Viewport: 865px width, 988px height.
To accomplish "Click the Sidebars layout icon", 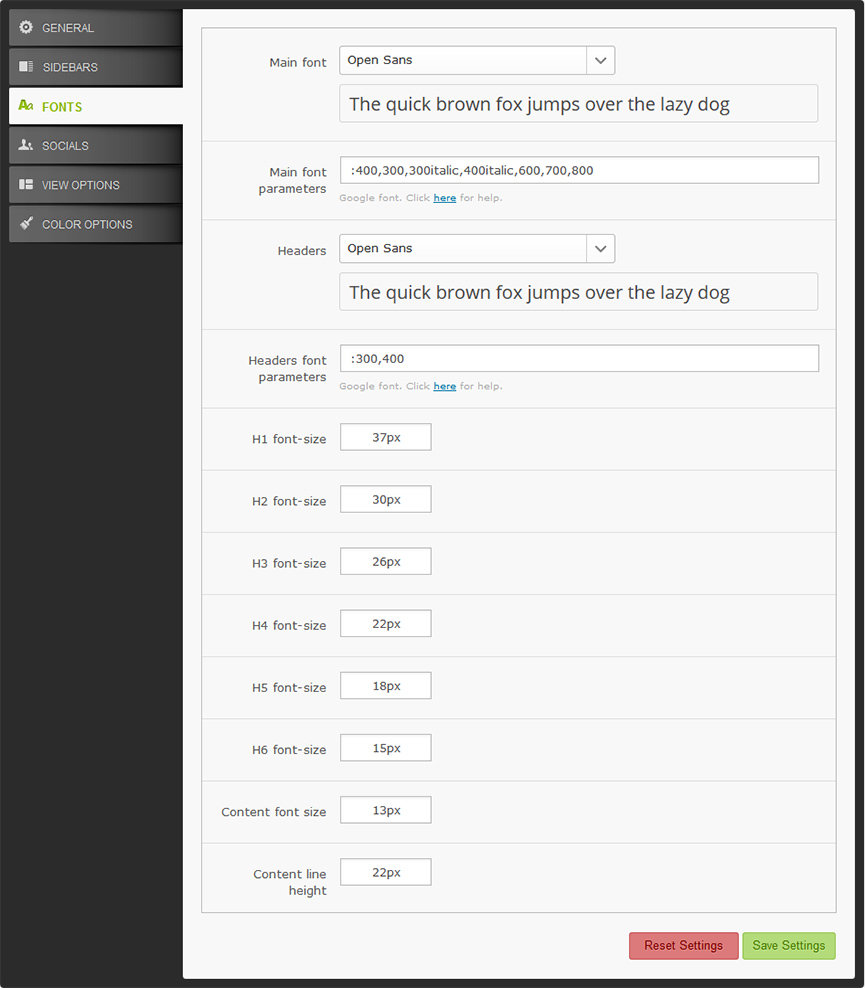I will pyautogui.click(x=26, y=66).
